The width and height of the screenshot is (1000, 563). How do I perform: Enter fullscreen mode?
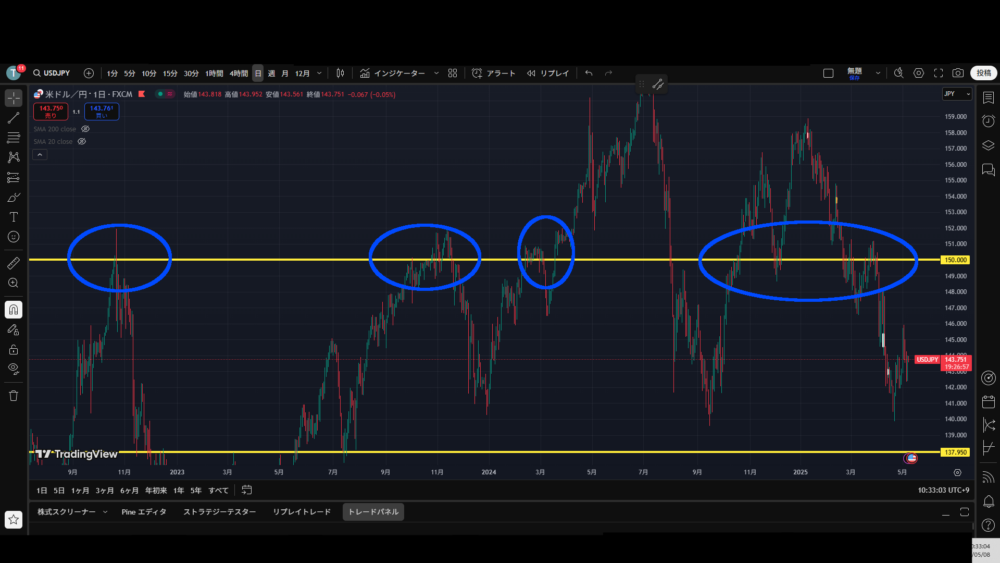point(938,73)
